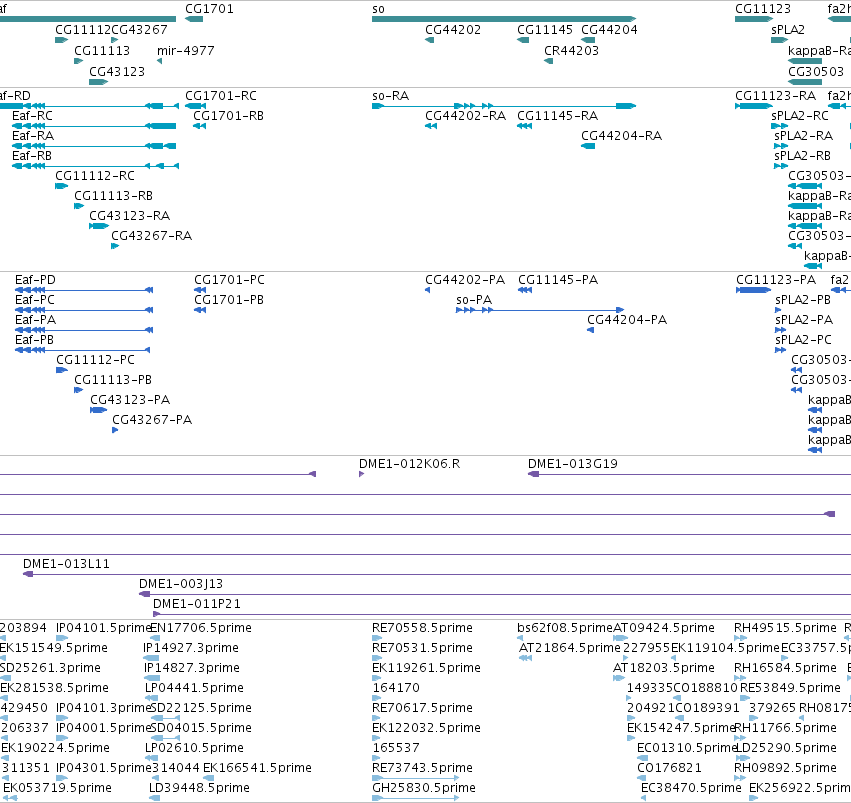Select the CG11123-PA protein label
This screenshot has width=851, height=803.
[x=776, y=280]
